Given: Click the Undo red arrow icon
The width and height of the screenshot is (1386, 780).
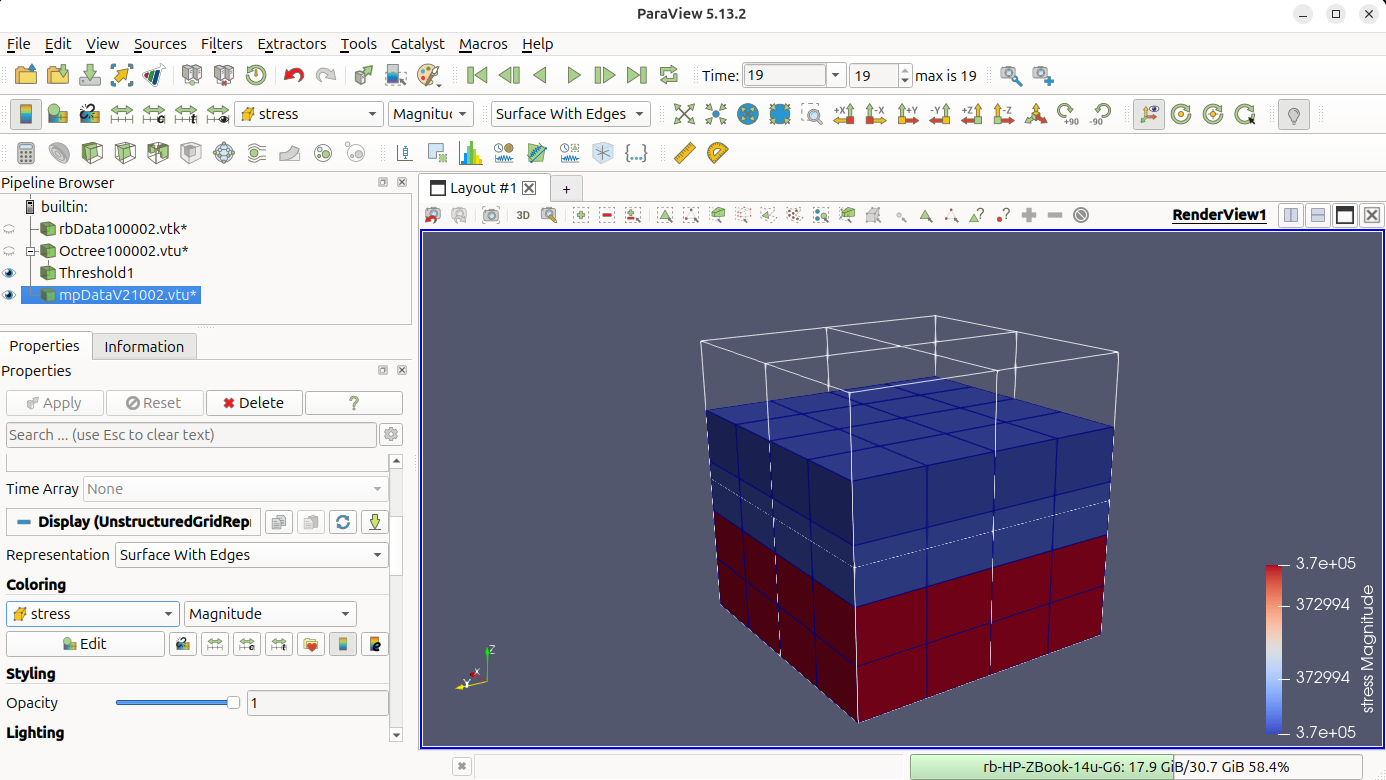Looking at the screenshot, I should (x=293, y=75).
